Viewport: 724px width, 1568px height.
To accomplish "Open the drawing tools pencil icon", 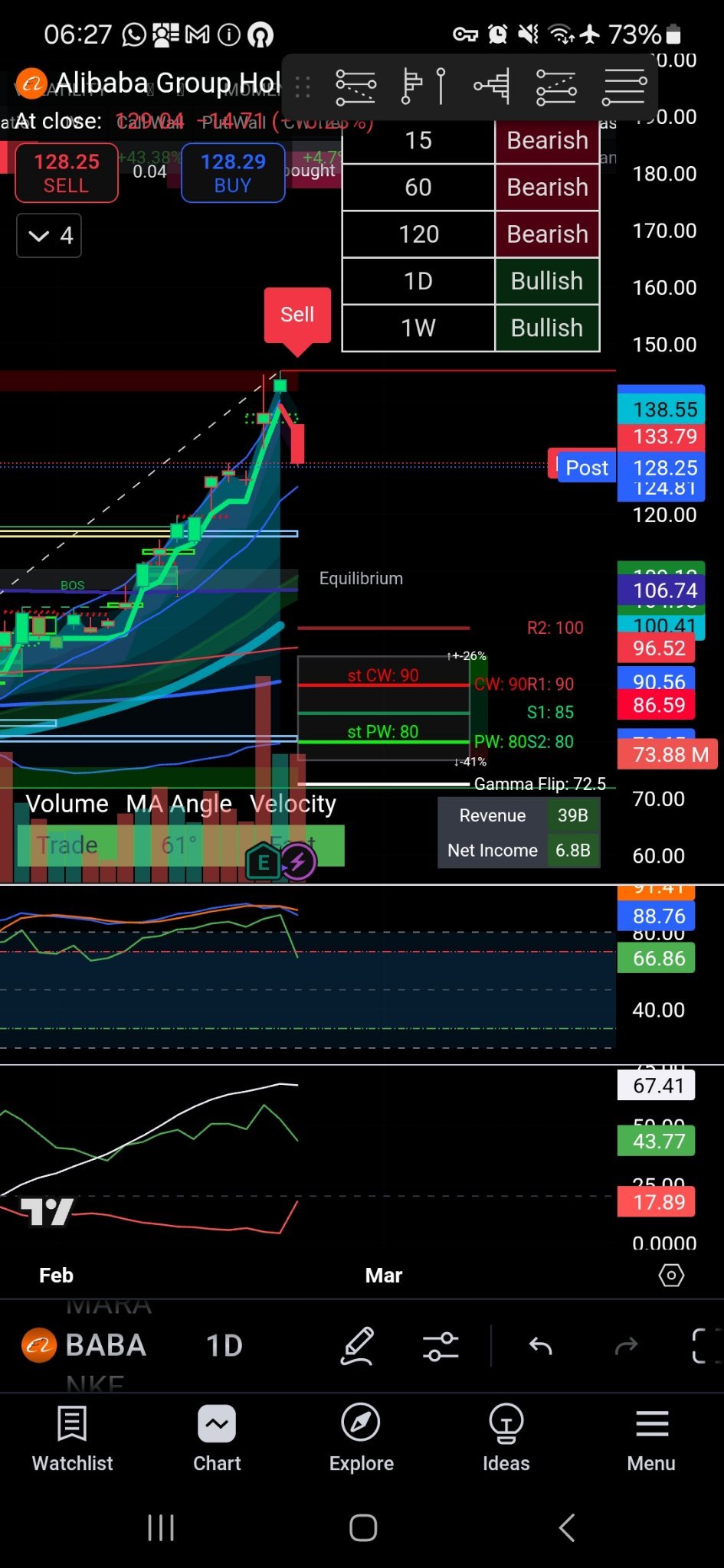I will [358, 1346].
